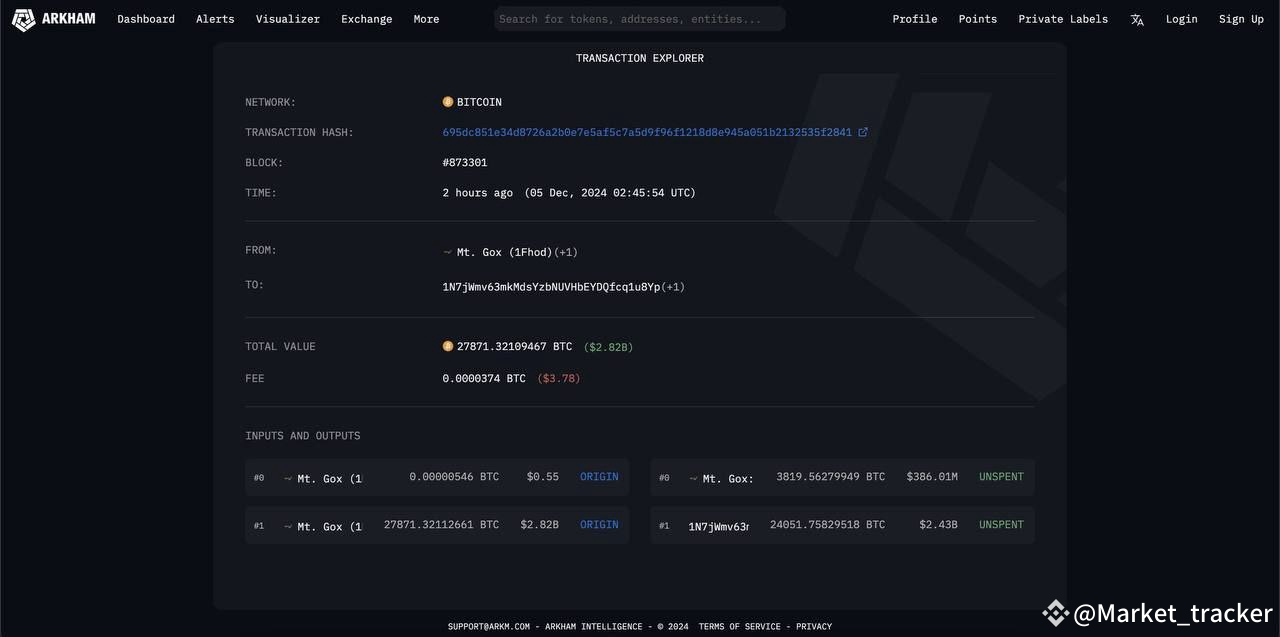1280x637 pixels.
Task: Click UNSPENT on the 3819.56279949 BTC output
Action: pos(1001,477)
